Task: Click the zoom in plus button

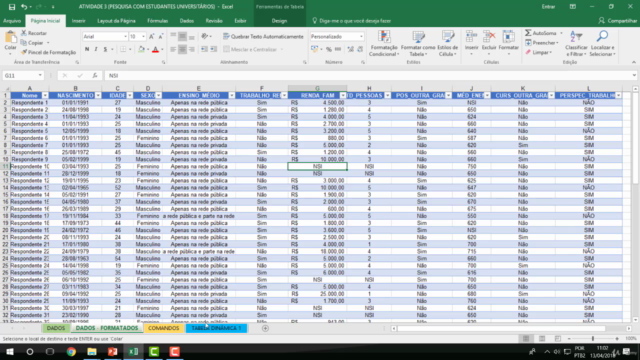Action: [617, 339]
